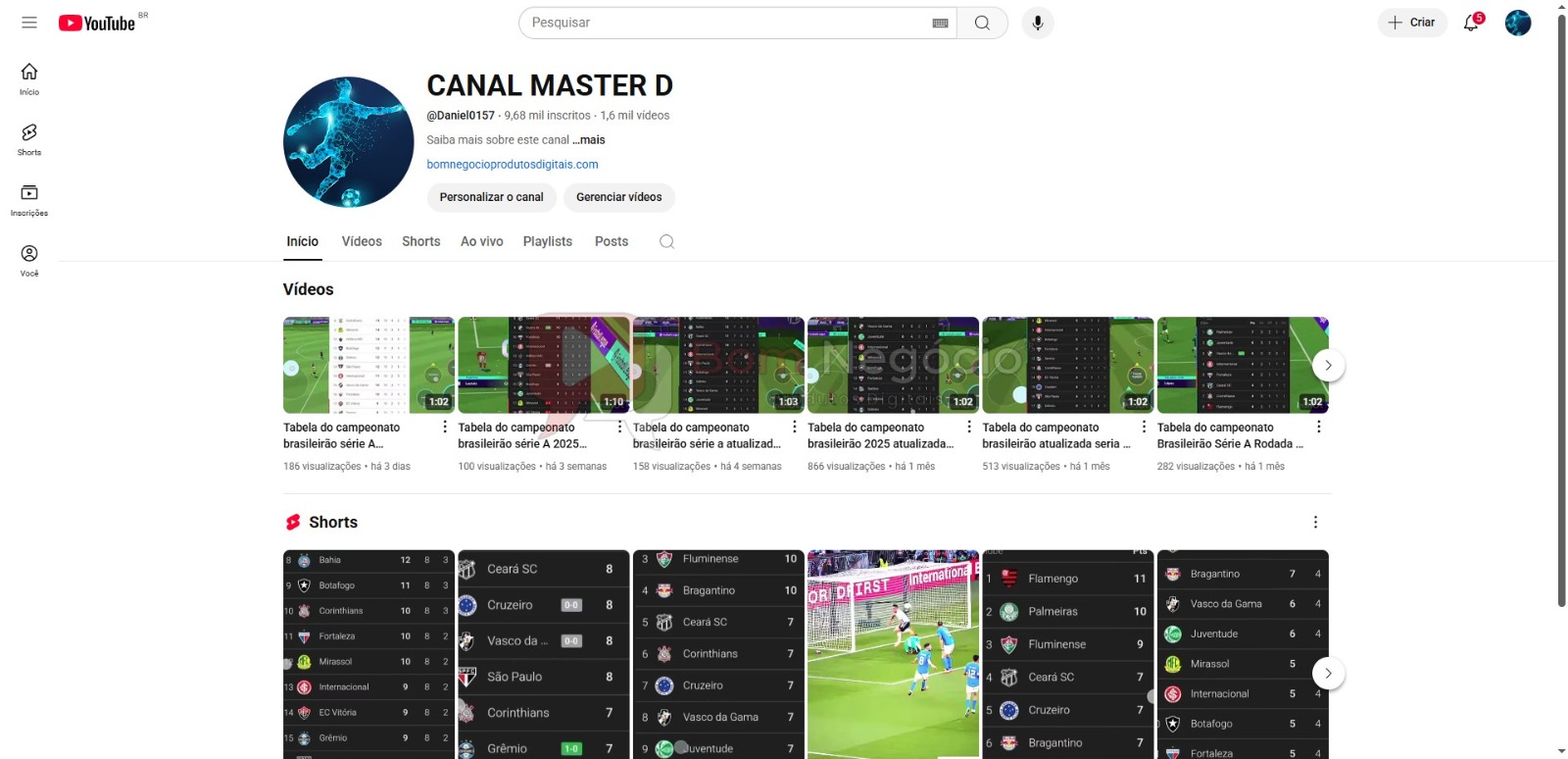This screenshot has width=1568, height=759.
Task: Play the 1:10 duration video thumbnail
Action: point(544,365)
